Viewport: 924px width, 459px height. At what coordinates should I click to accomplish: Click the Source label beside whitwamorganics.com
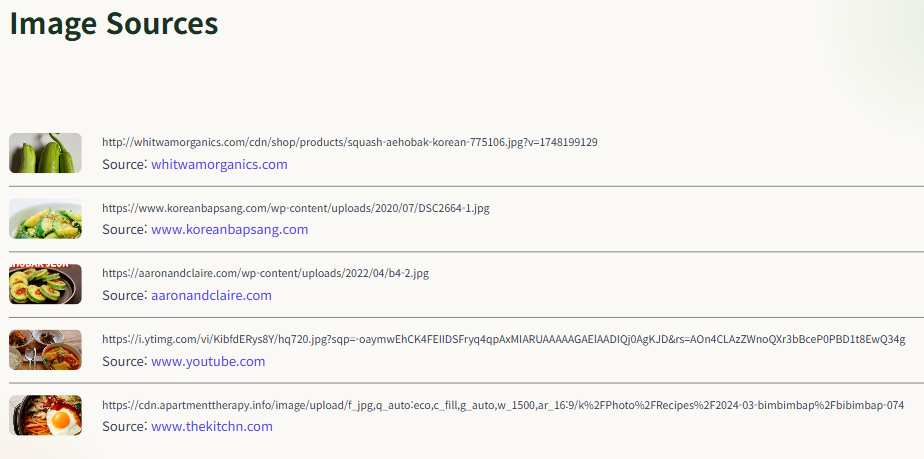point(124,164)
